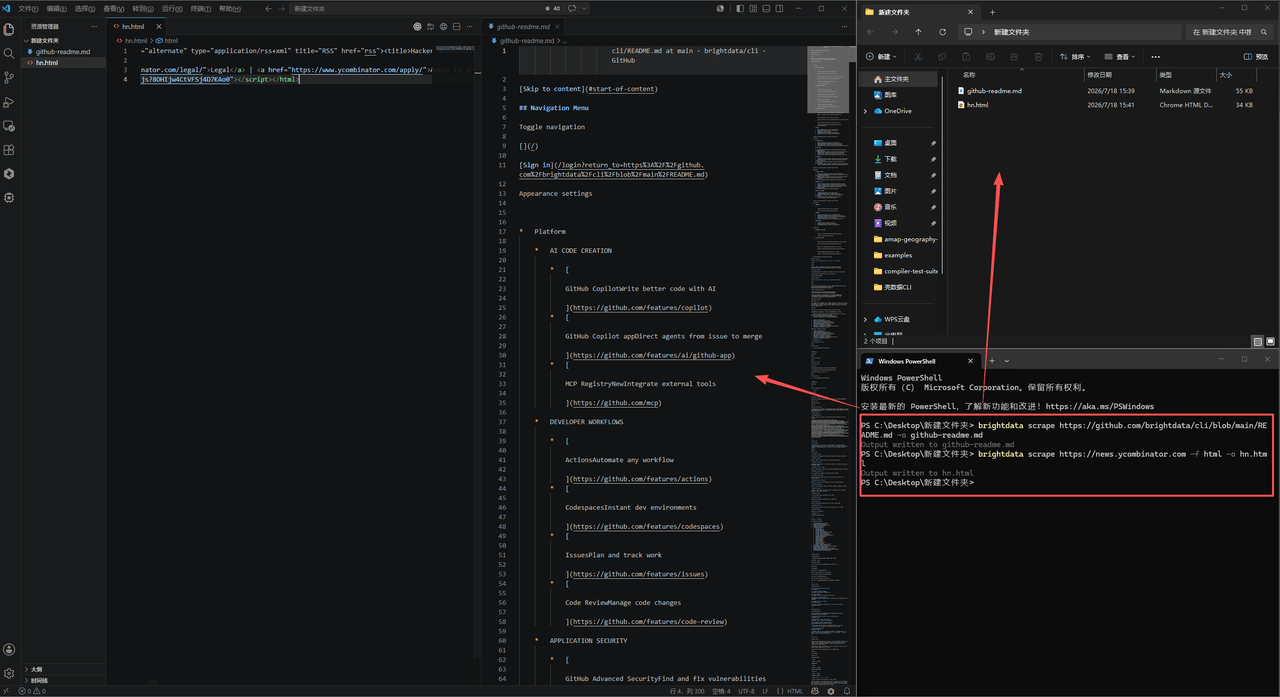
Task: Expand WPS云盘 in File Explorer navigation pane
Action: coord(865,319)
